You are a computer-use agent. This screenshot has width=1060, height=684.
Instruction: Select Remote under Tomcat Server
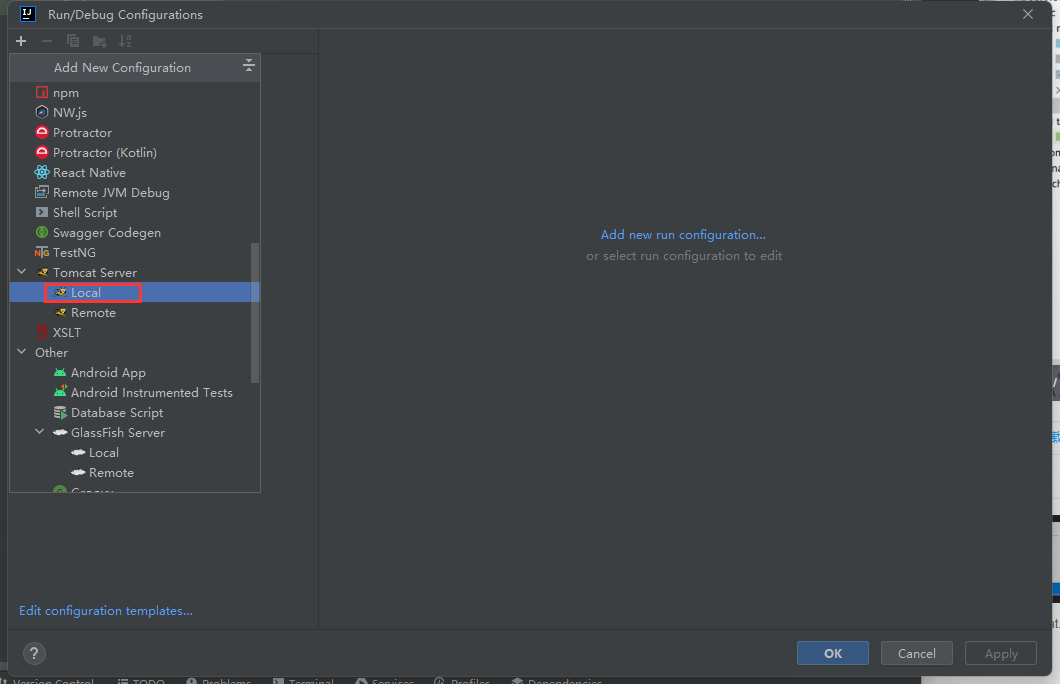click(x=93, y=312)
